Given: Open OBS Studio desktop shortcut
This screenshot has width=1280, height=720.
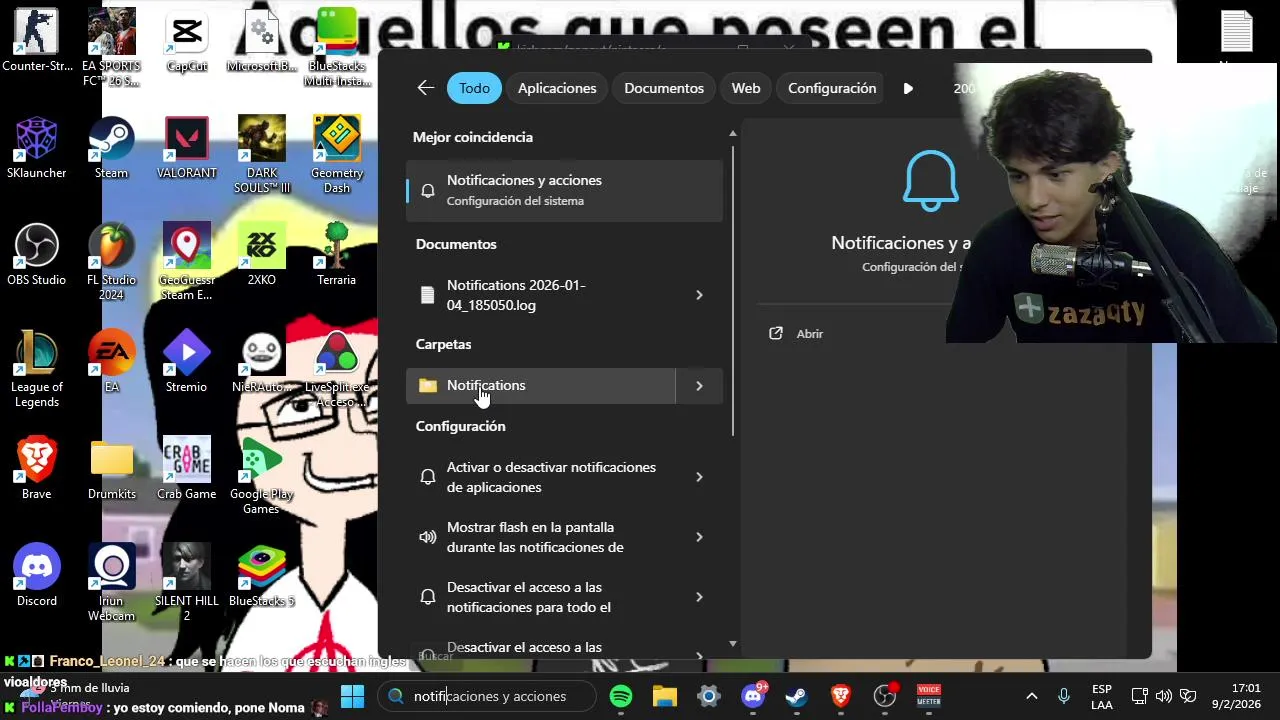Looking at the screenshot, I should coord(37,254).
